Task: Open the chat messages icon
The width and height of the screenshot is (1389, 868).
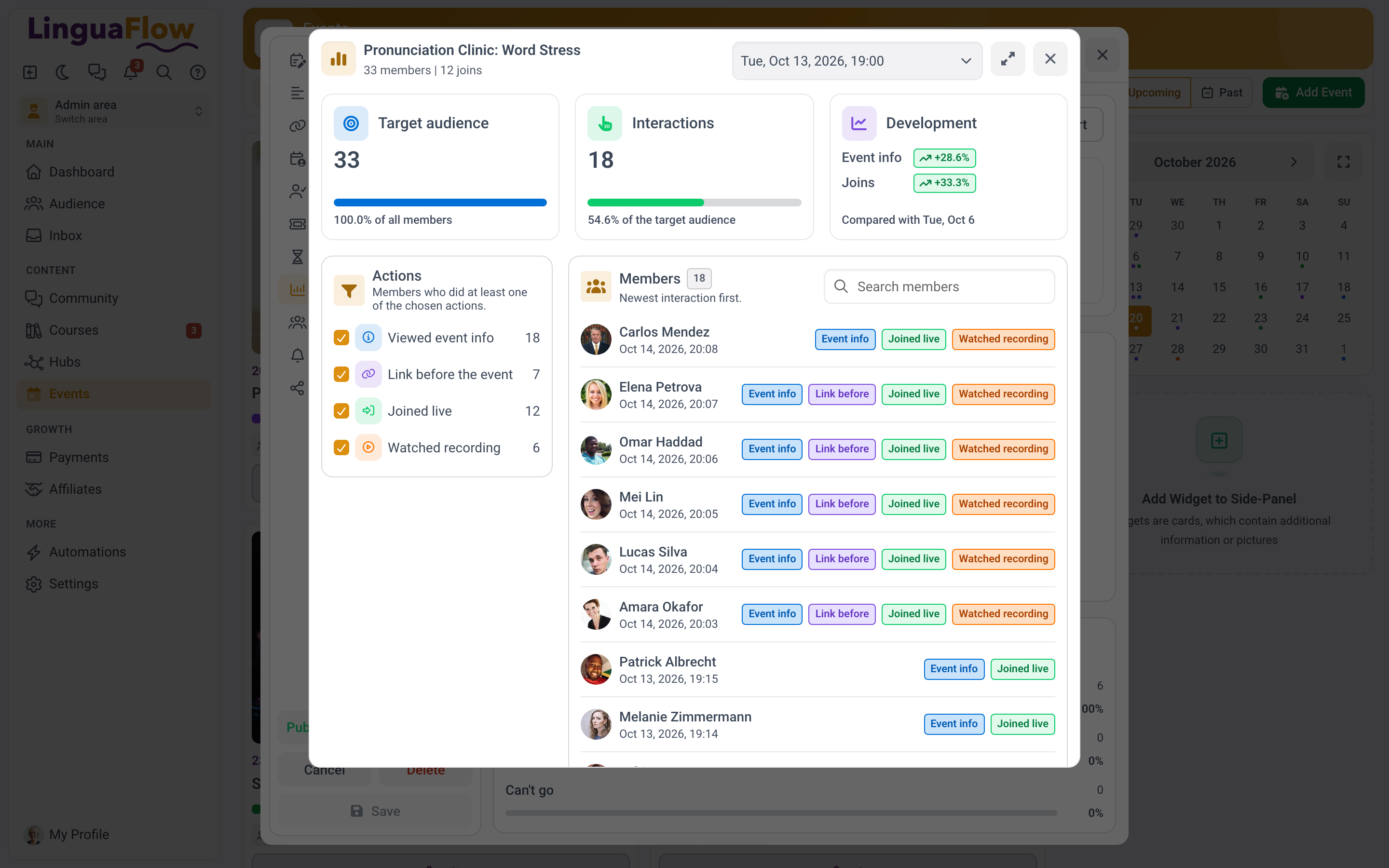Action: [96, 72]
